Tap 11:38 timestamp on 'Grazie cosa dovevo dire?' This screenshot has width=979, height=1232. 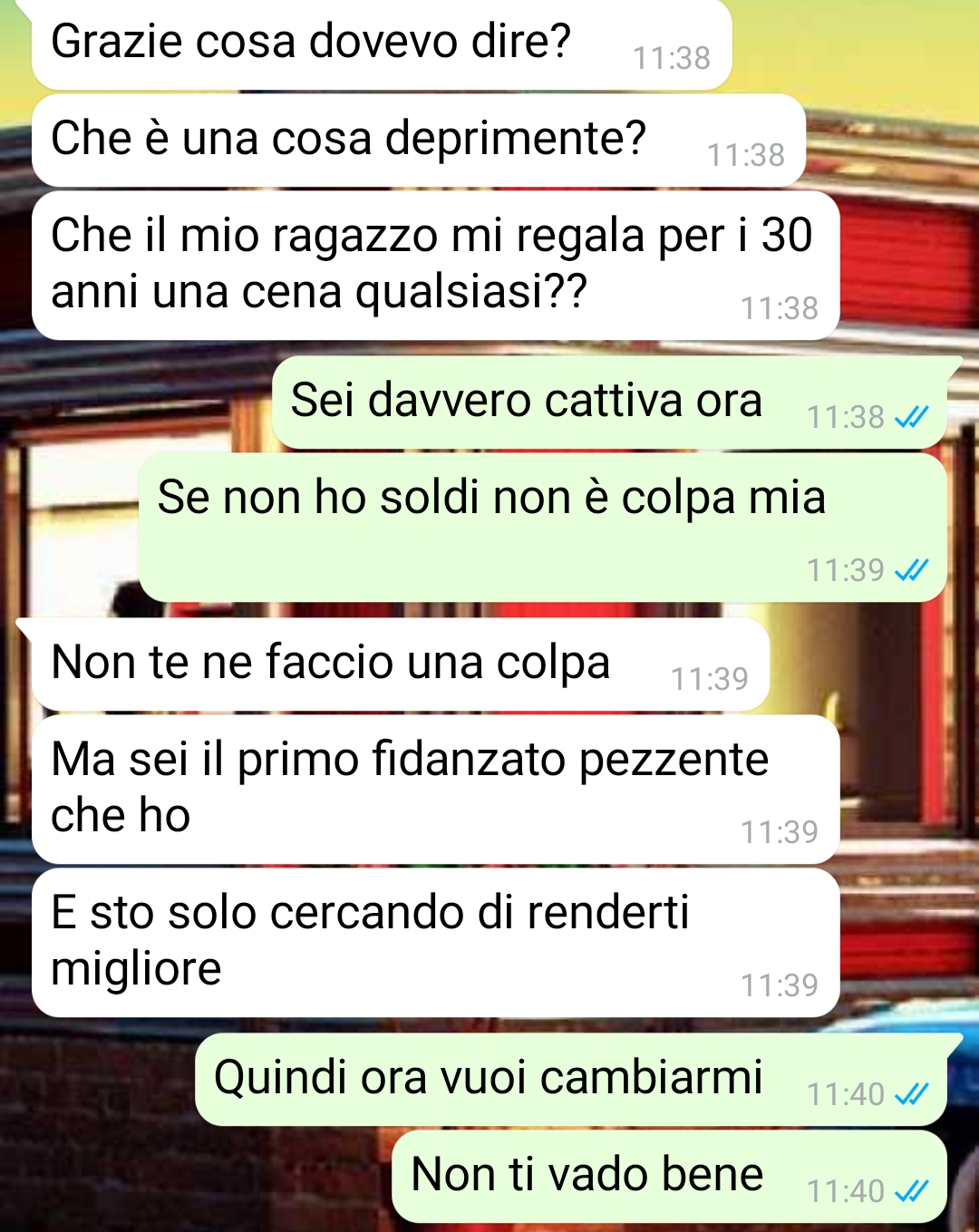tap(672, 58)
